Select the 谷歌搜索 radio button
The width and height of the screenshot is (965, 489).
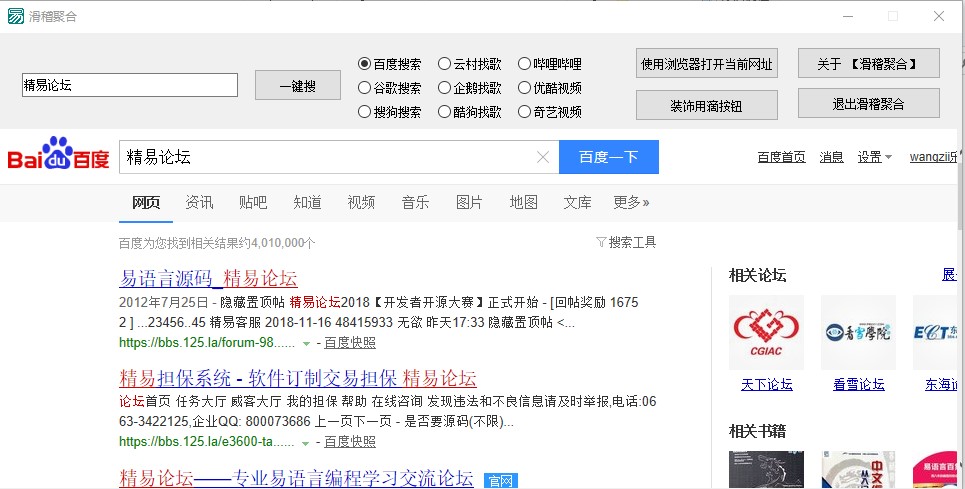pos(364,88)
